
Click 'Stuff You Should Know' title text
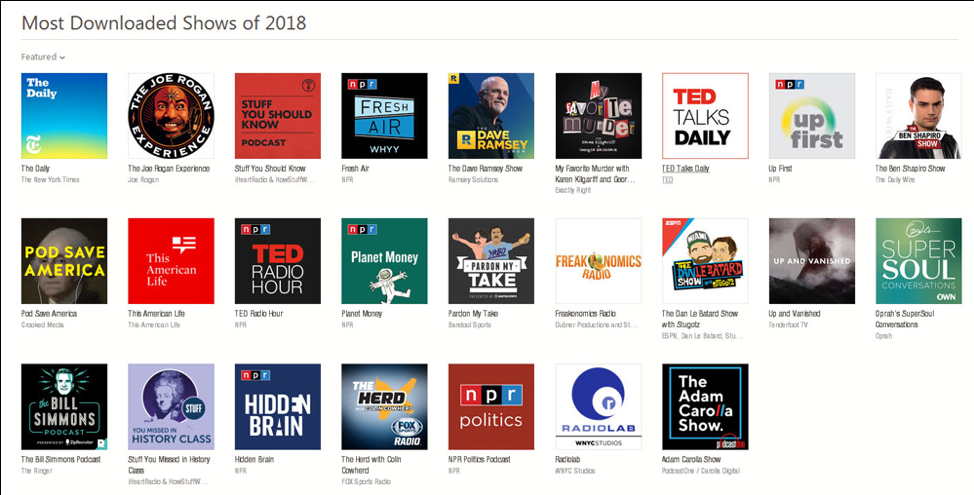pos(270,168)
